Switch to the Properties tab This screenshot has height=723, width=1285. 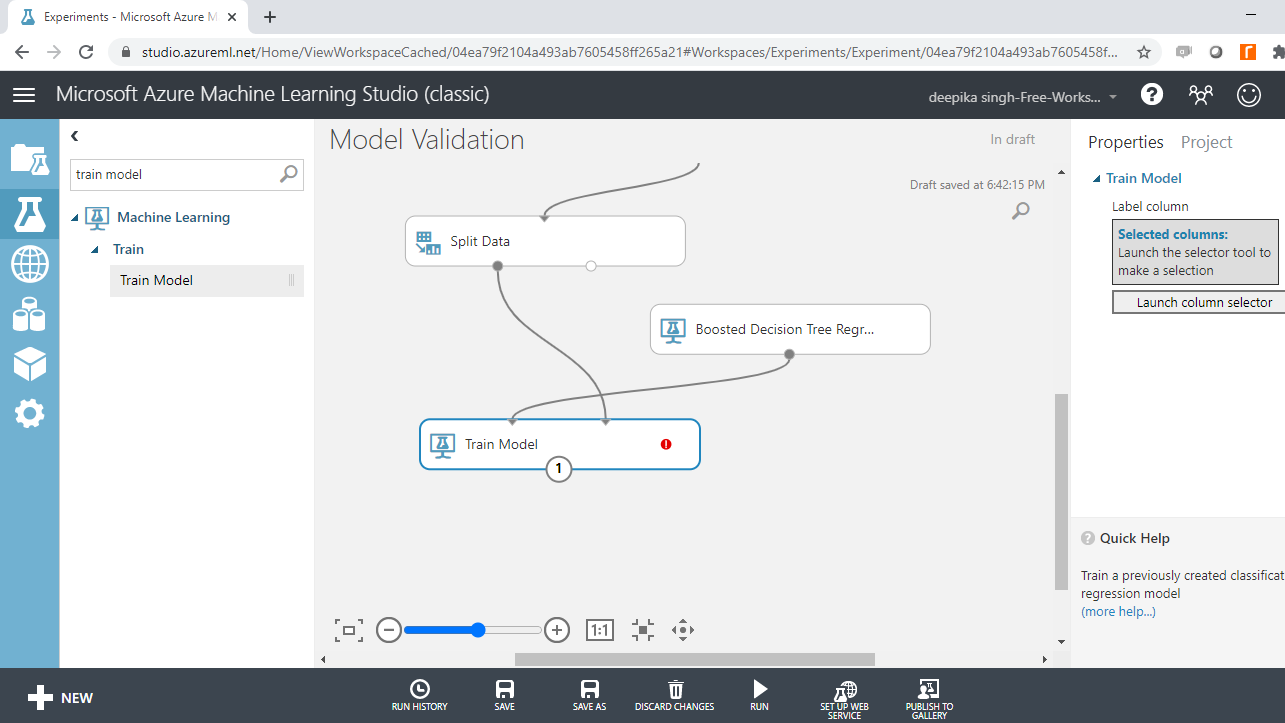coord(1126,142)
